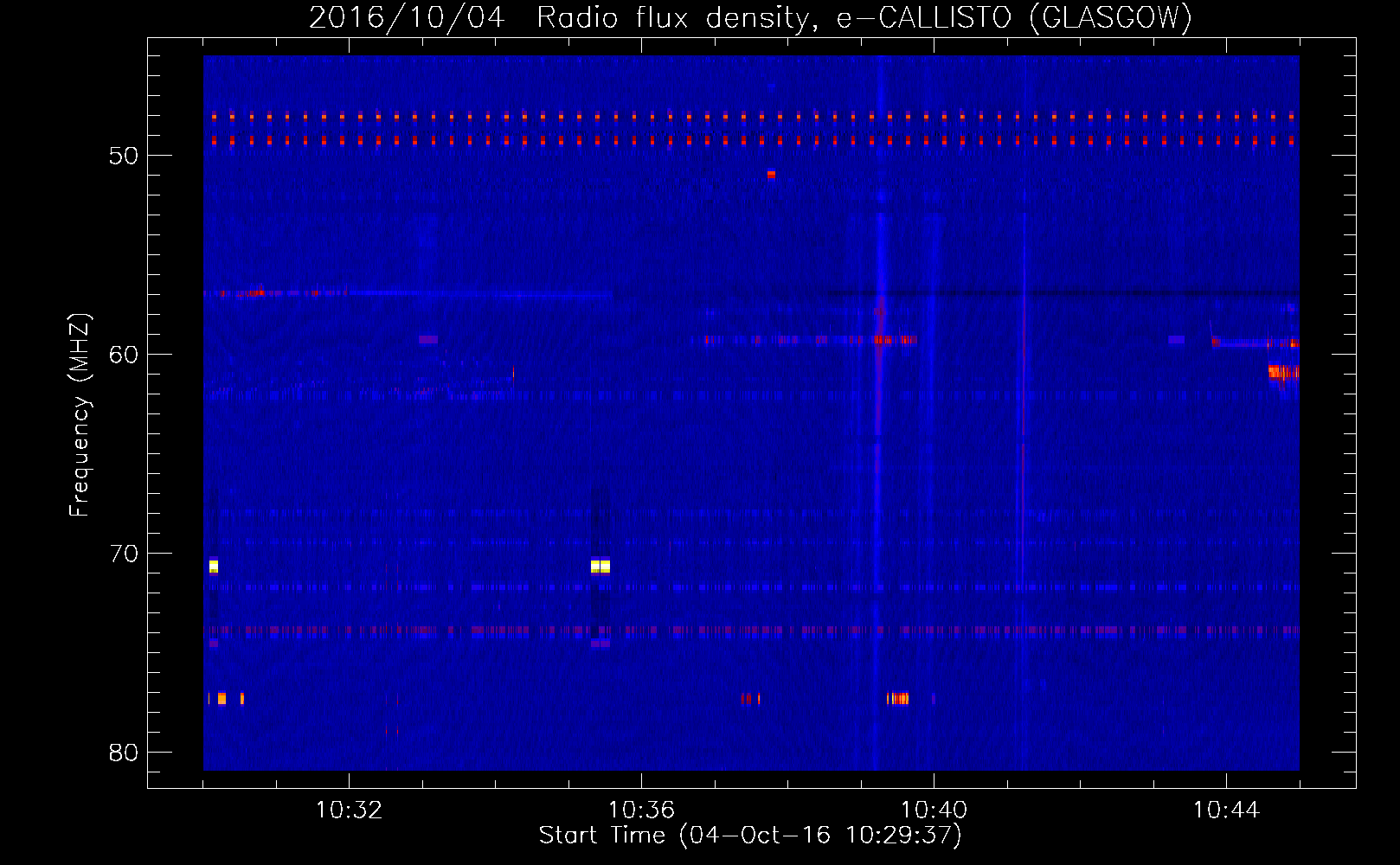Screen dimensions: 1400x865
Task: Click the "10:40" time tick label
Action: pos(934,810)
